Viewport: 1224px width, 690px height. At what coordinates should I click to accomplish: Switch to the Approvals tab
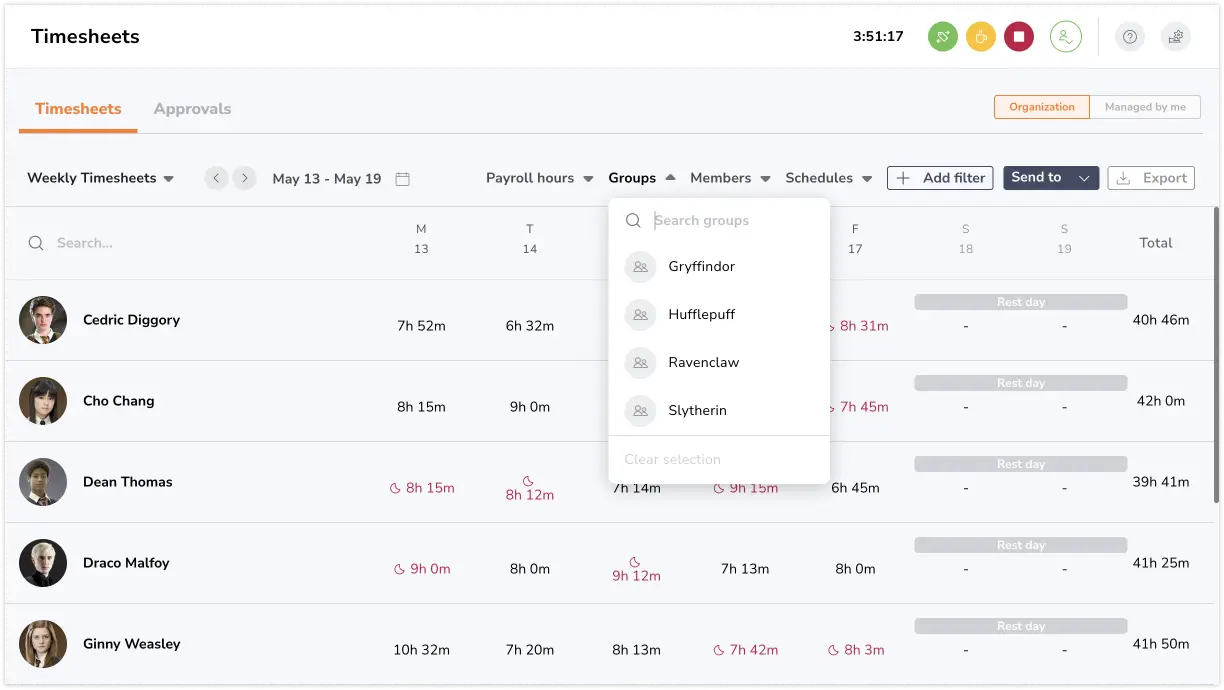coord(193,108)
